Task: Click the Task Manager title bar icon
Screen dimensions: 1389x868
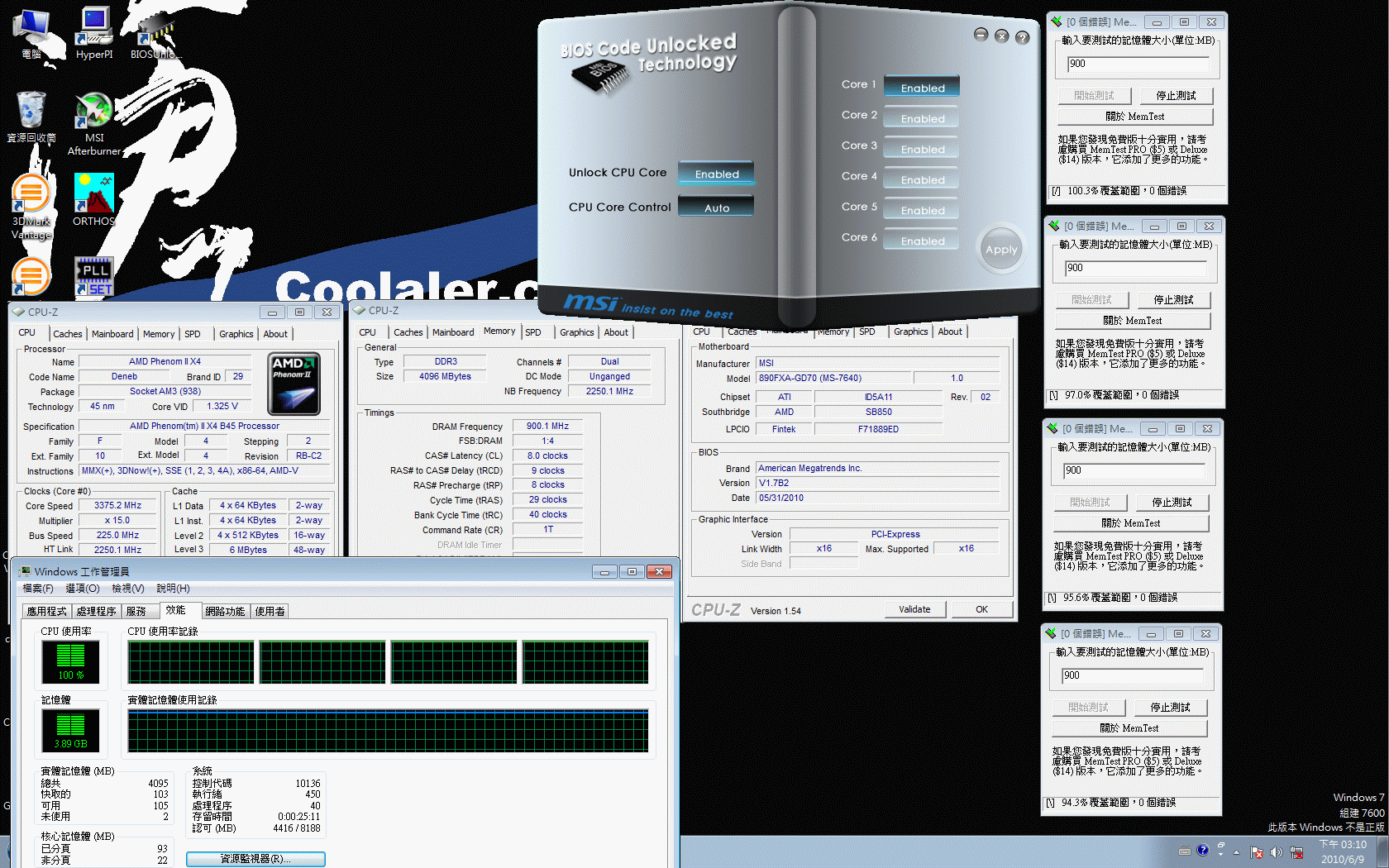Action: pos(24,571)
